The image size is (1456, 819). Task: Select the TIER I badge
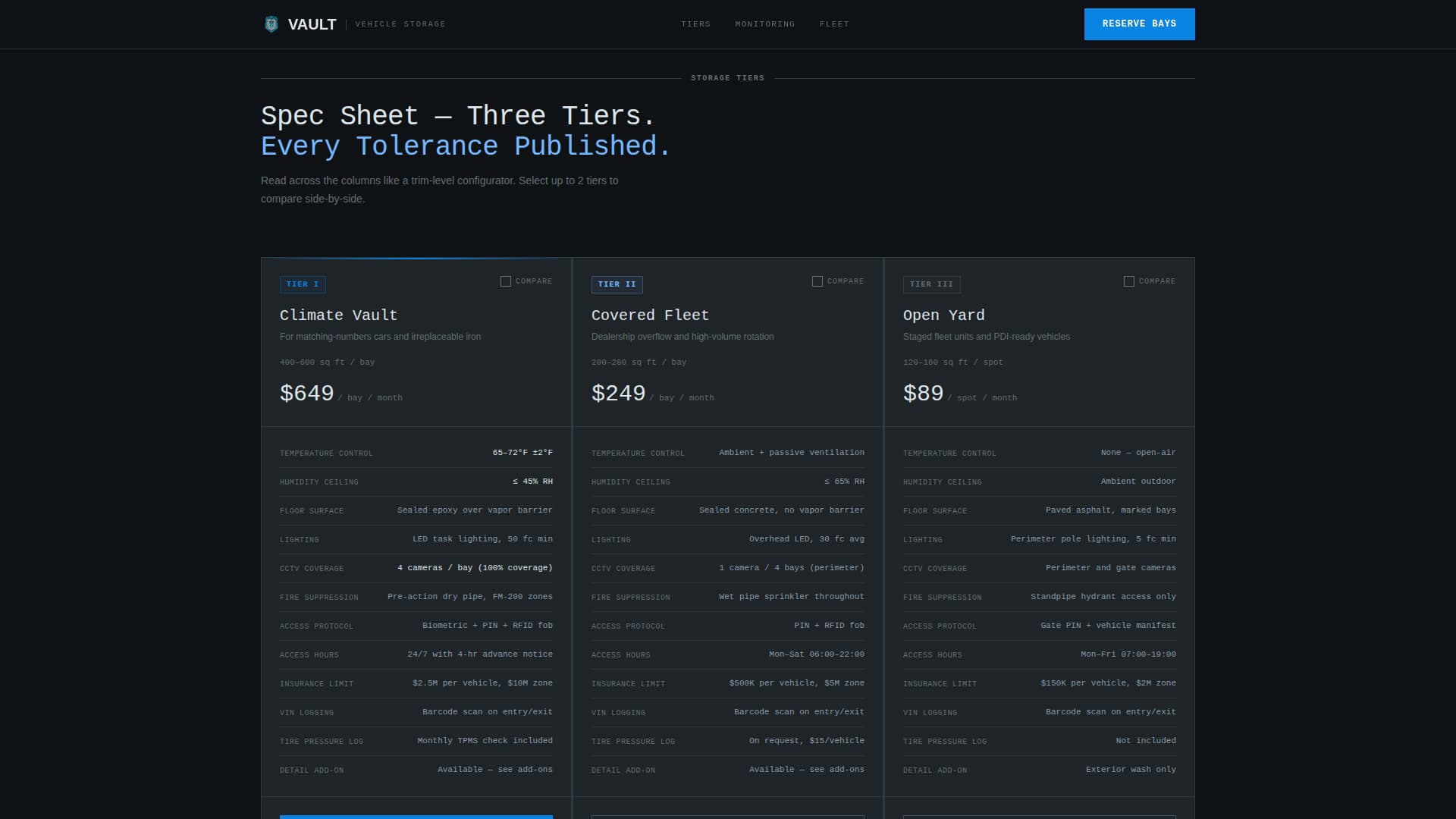303,284
